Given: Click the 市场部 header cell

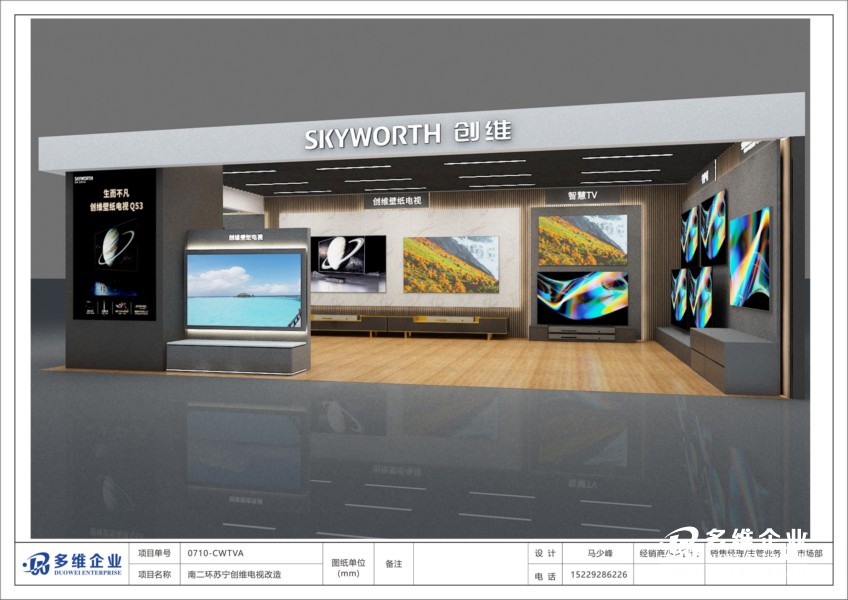Looking at the screenshot, I should tap(810, 553).
